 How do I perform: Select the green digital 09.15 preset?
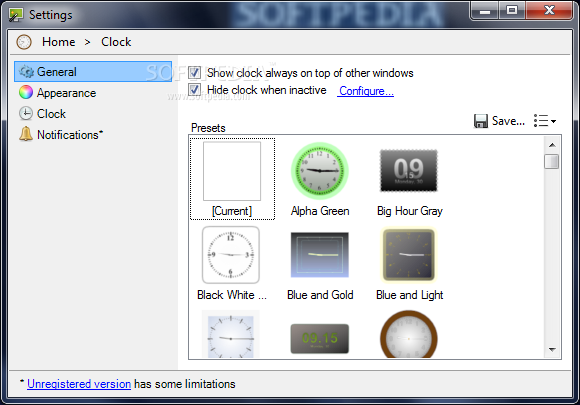point(320,338)
